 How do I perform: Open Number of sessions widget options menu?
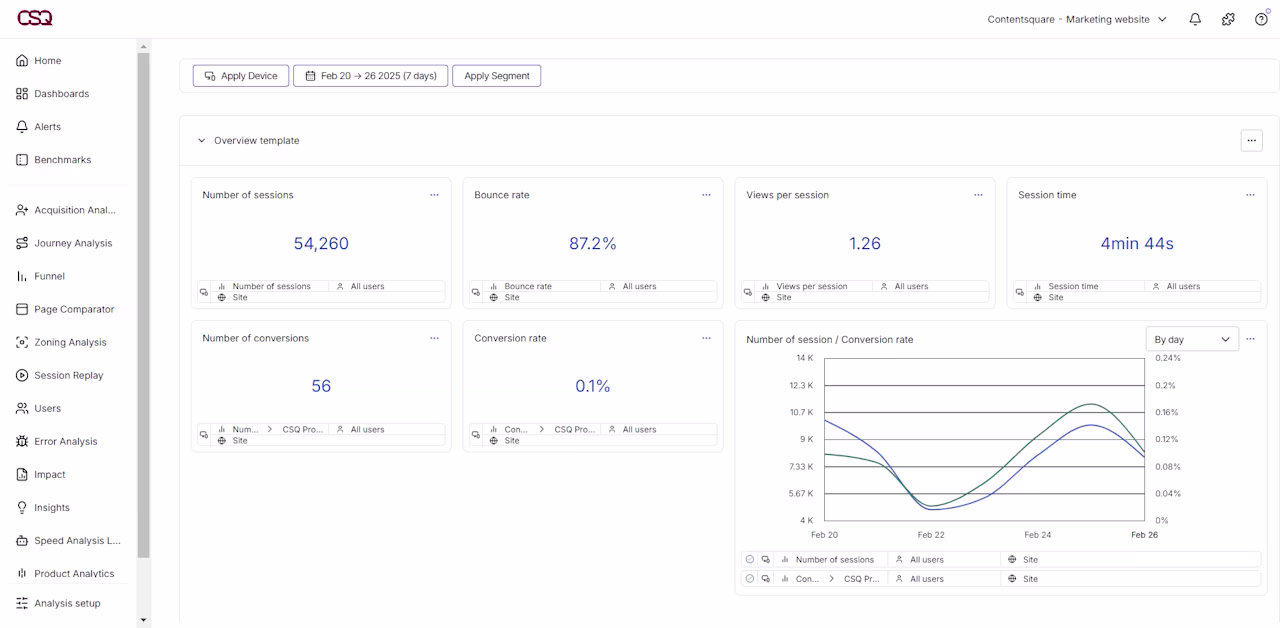click(x=434, y=195)
